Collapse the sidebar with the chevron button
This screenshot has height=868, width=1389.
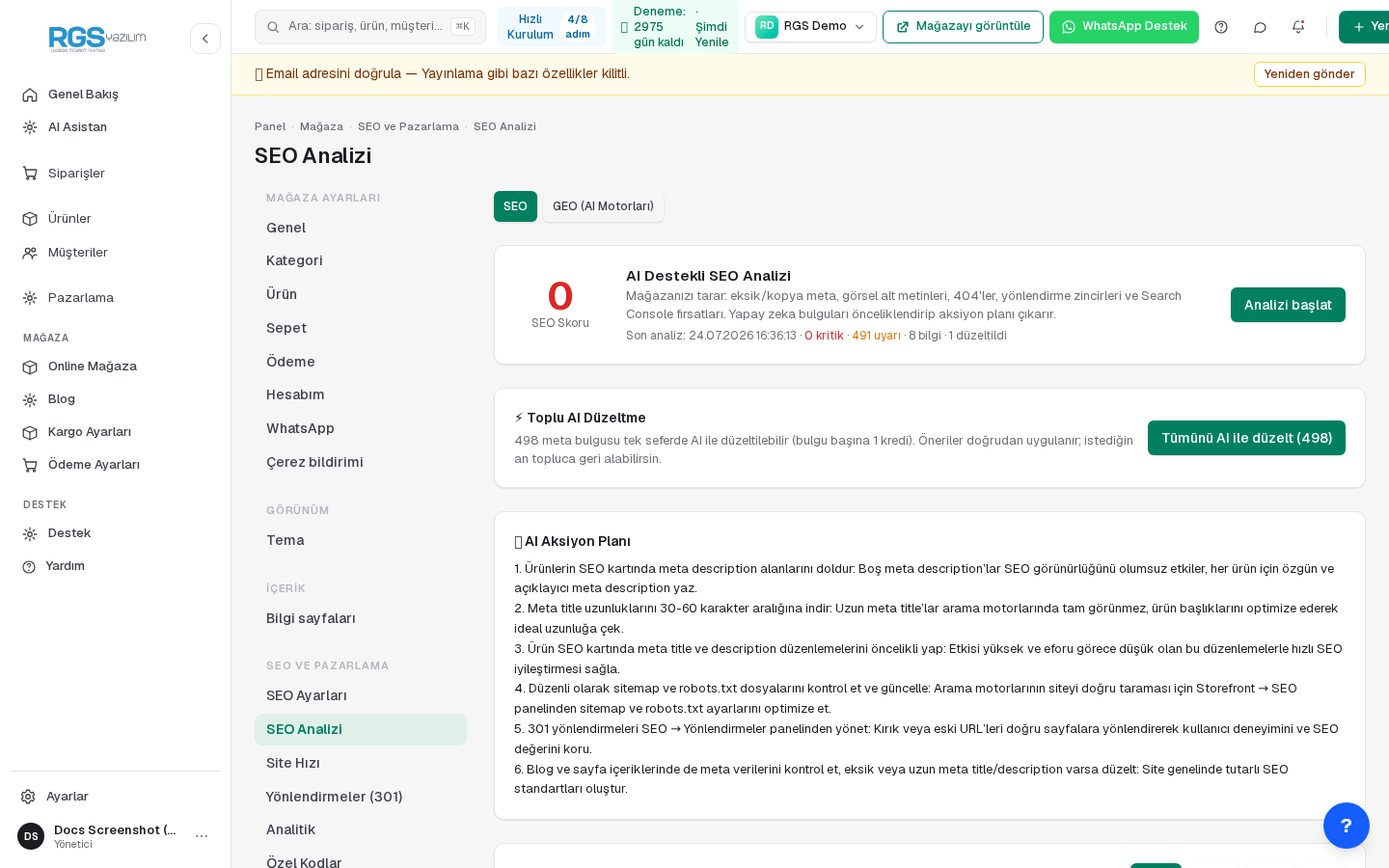tap(205, 39)
